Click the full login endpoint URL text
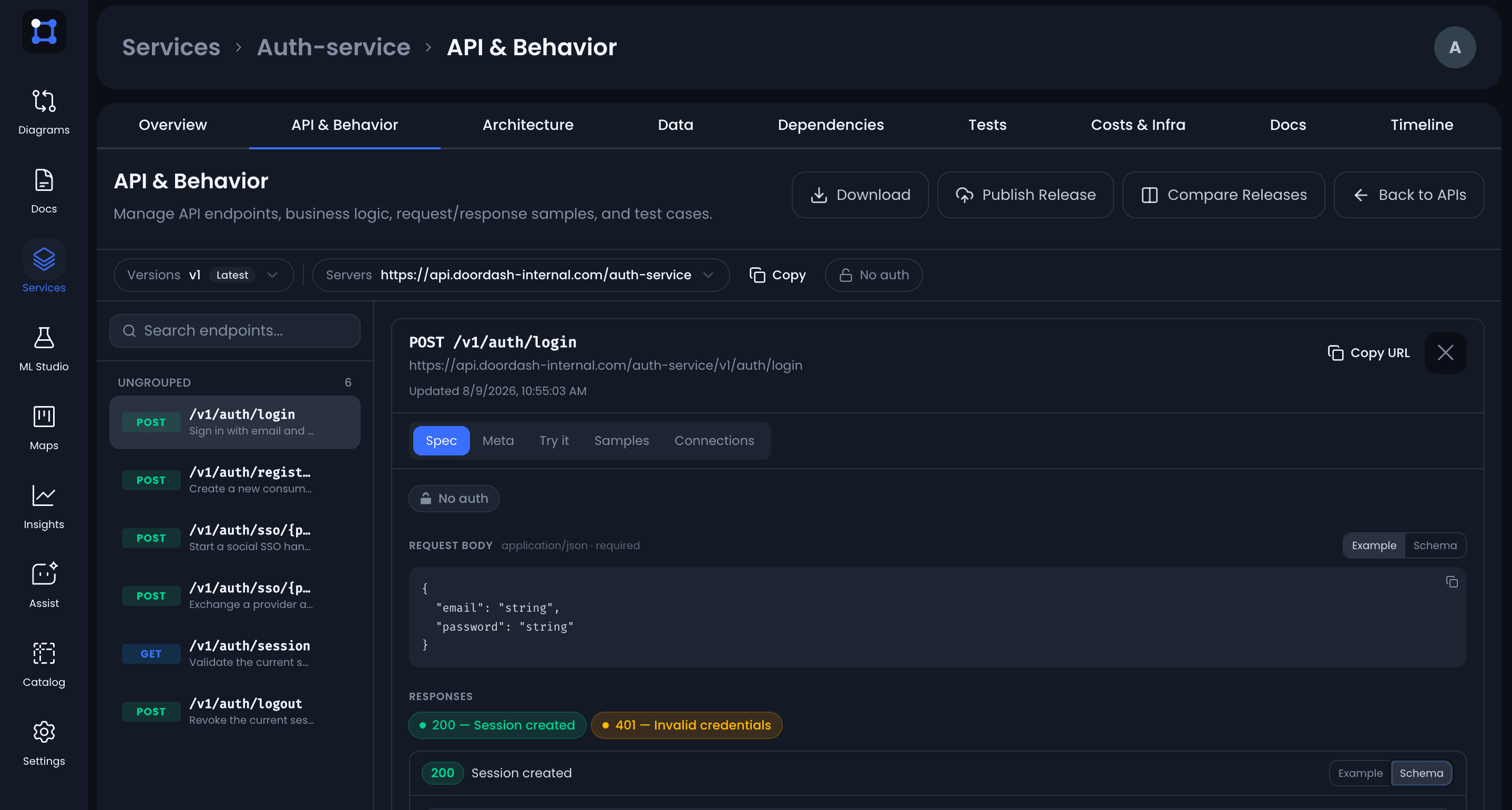 coord(605,366)
